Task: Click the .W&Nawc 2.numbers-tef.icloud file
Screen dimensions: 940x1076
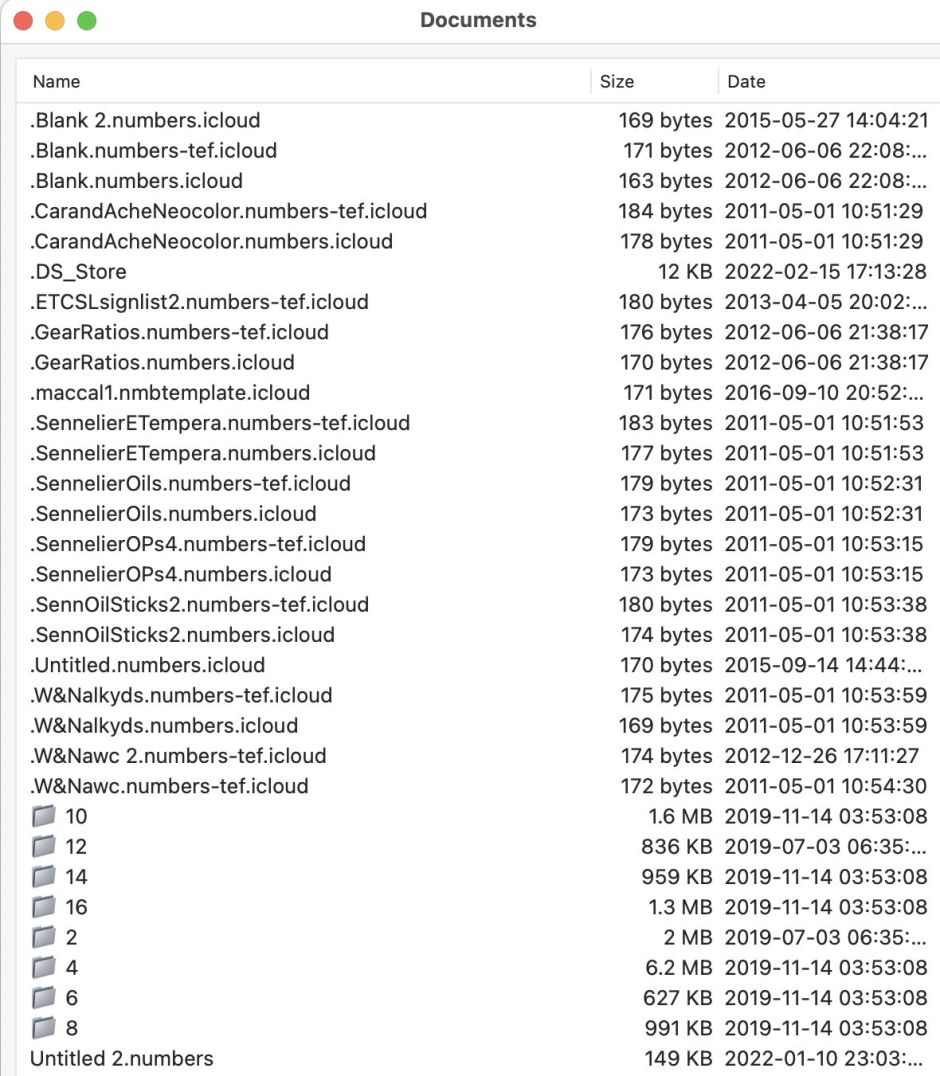Action: [x=179, y=756]
